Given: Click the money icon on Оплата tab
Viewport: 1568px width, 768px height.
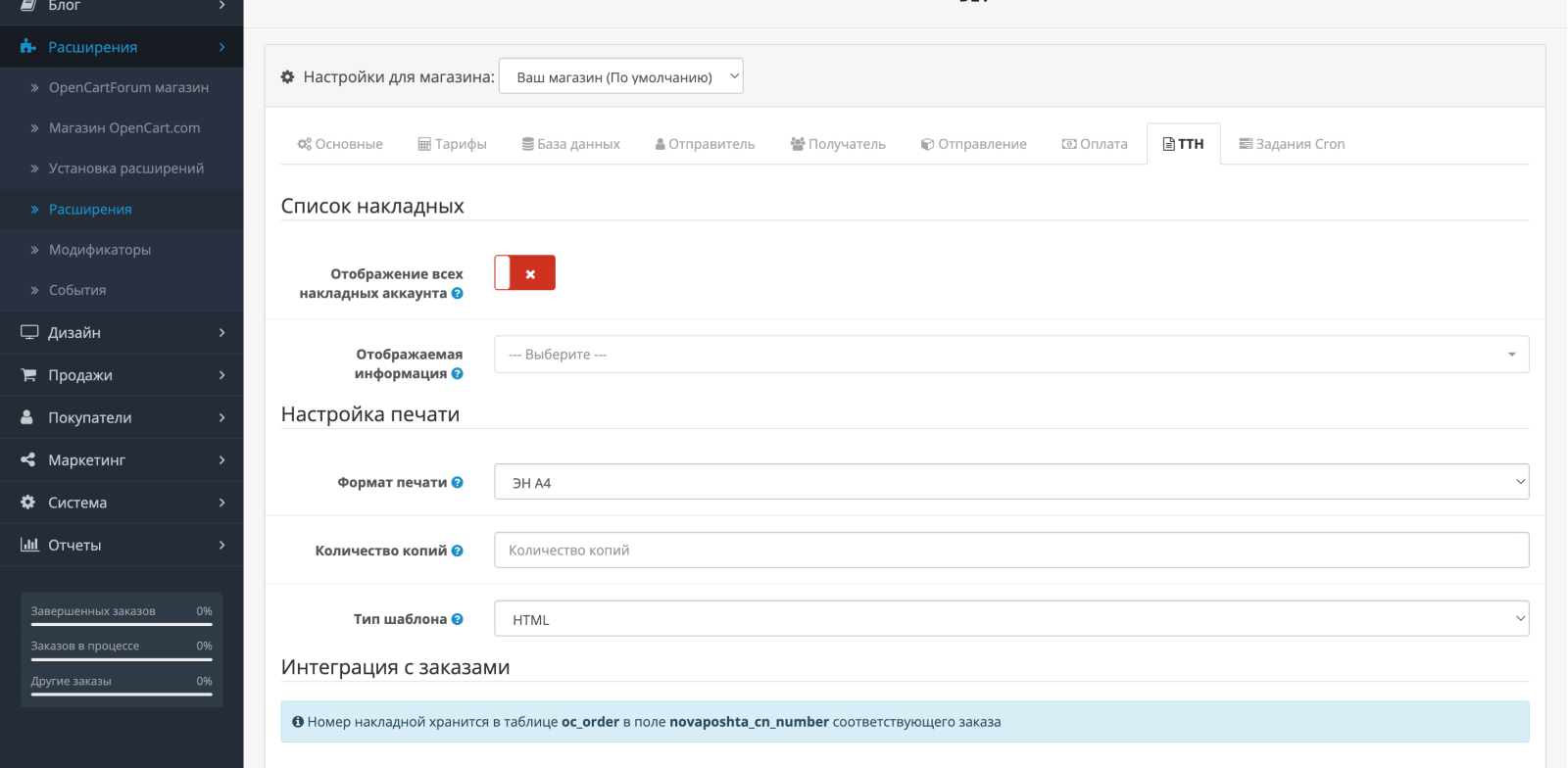Looking at the screenshot, I should tap(1069, 144).
